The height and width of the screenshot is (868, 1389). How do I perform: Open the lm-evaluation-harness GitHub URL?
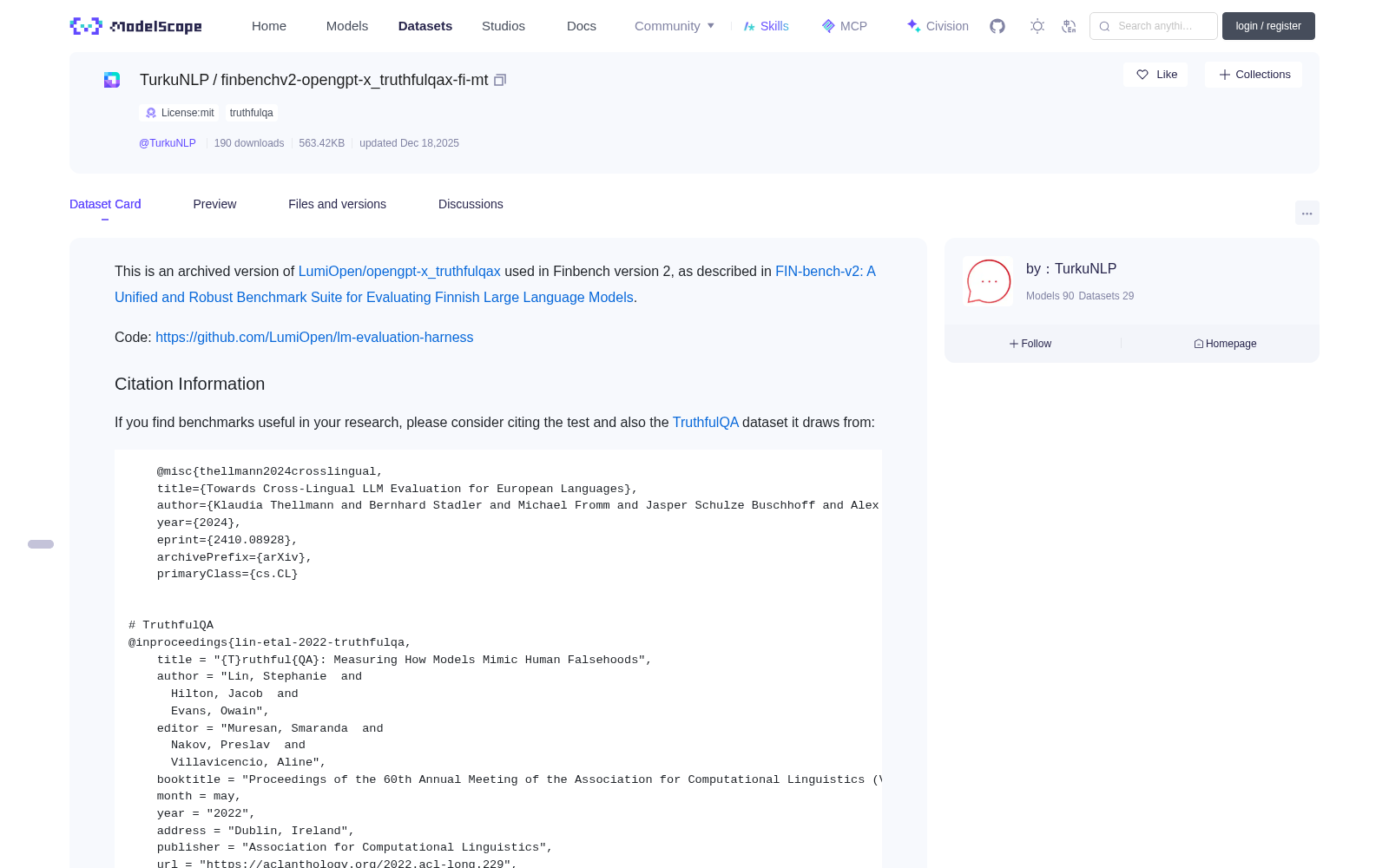[314, 338]
